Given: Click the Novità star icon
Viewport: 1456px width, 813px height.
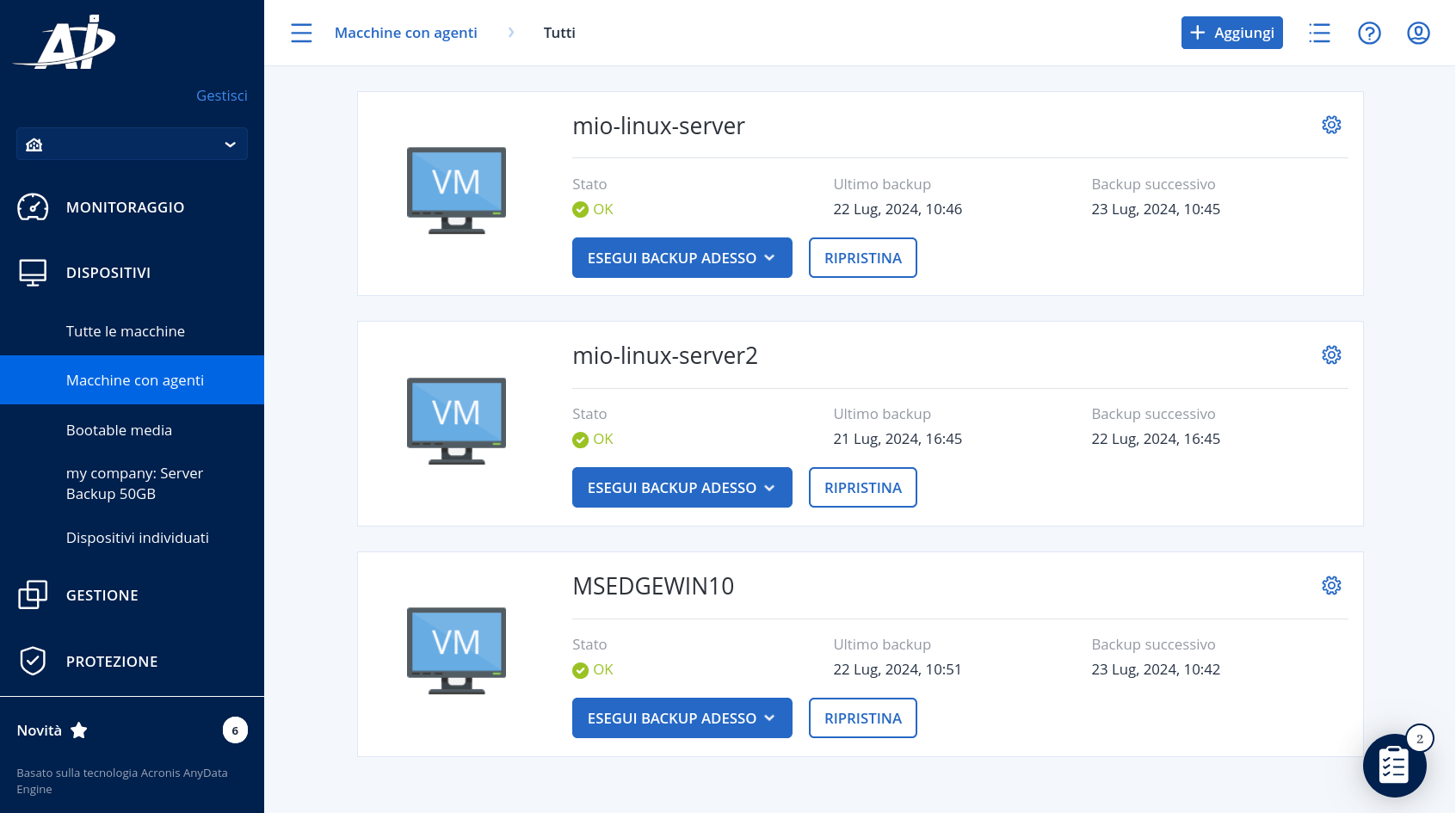Looking at the screenshot, I should [79, 730].
